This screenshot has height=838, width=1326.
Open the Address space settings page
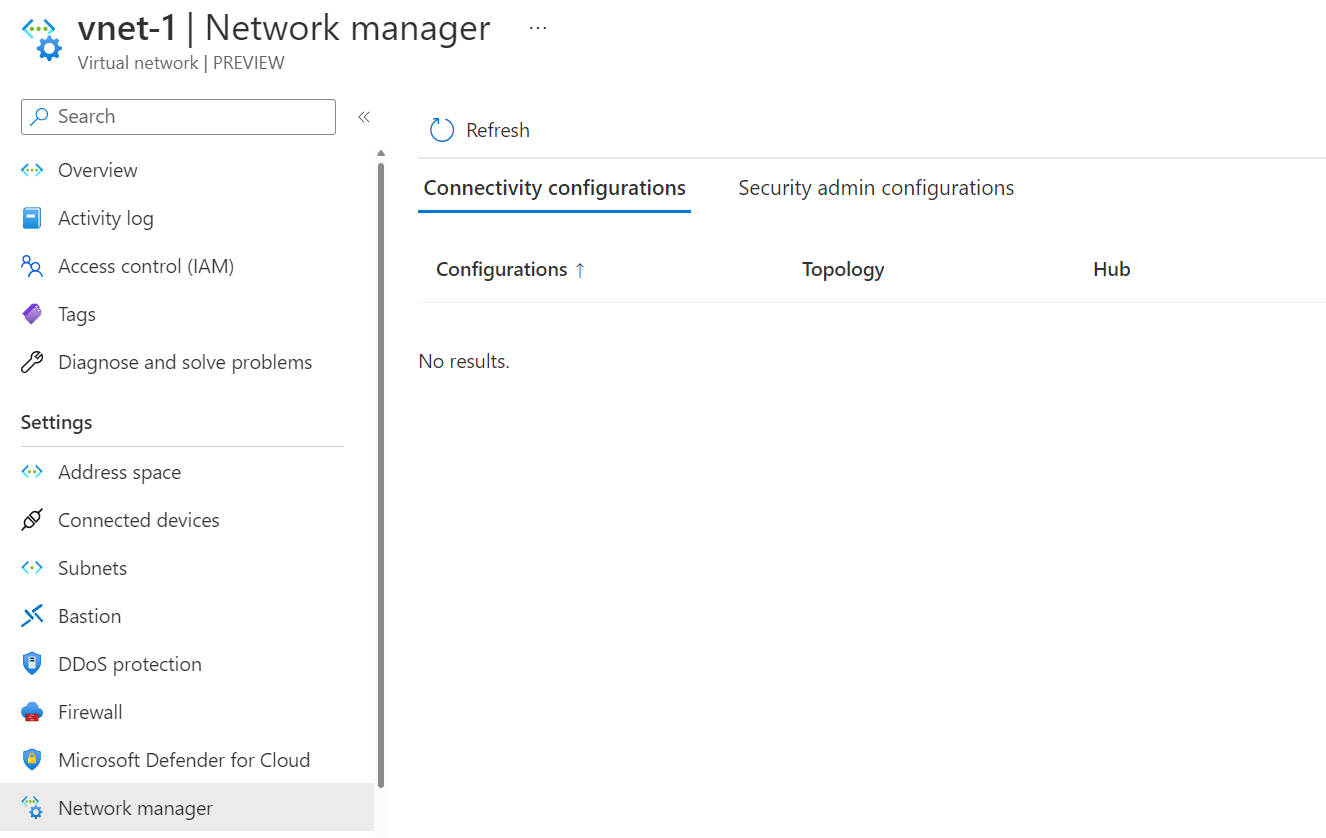119,472
